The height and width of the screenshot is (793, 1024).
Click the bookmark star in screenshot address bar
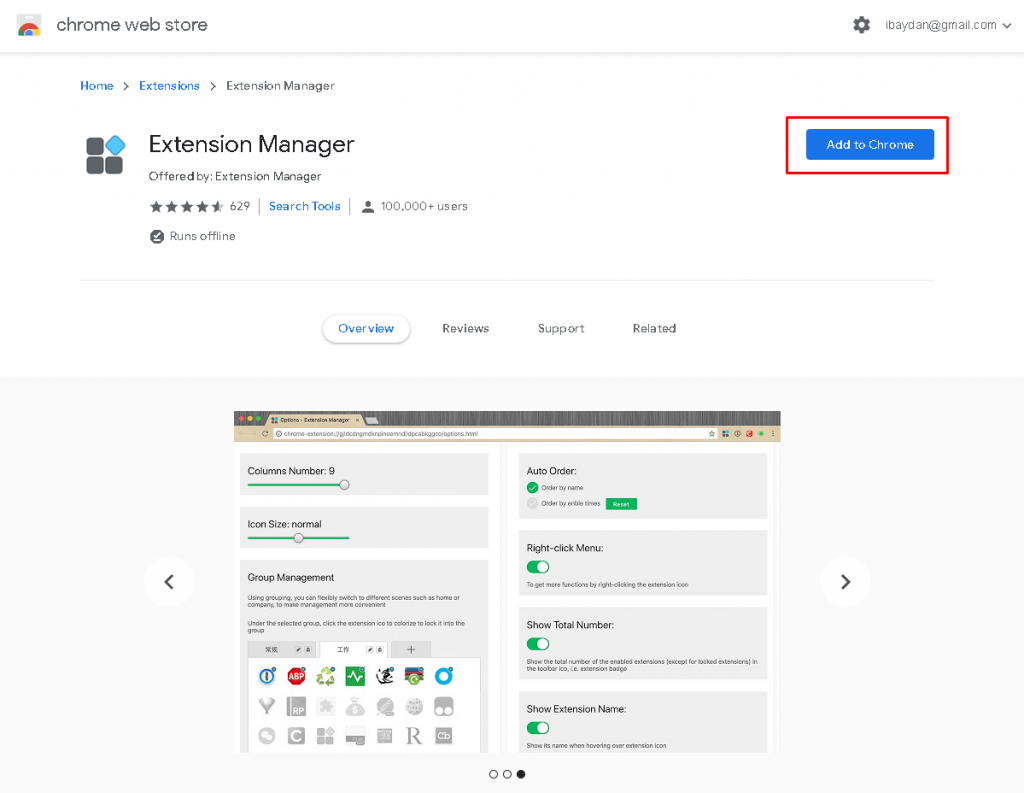(711, 434)
